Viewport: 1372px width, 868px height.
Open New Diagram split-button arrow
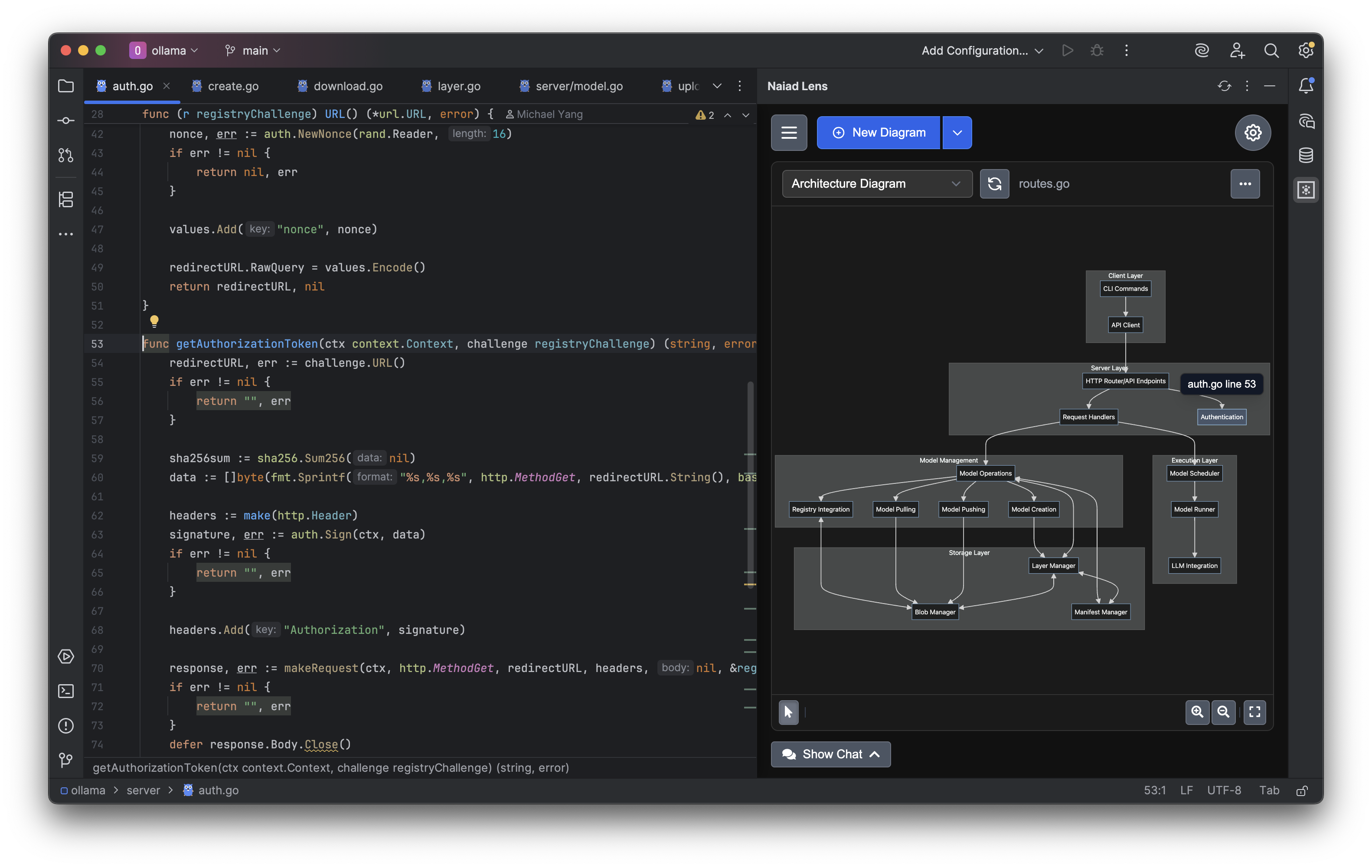tap(957, 133)
